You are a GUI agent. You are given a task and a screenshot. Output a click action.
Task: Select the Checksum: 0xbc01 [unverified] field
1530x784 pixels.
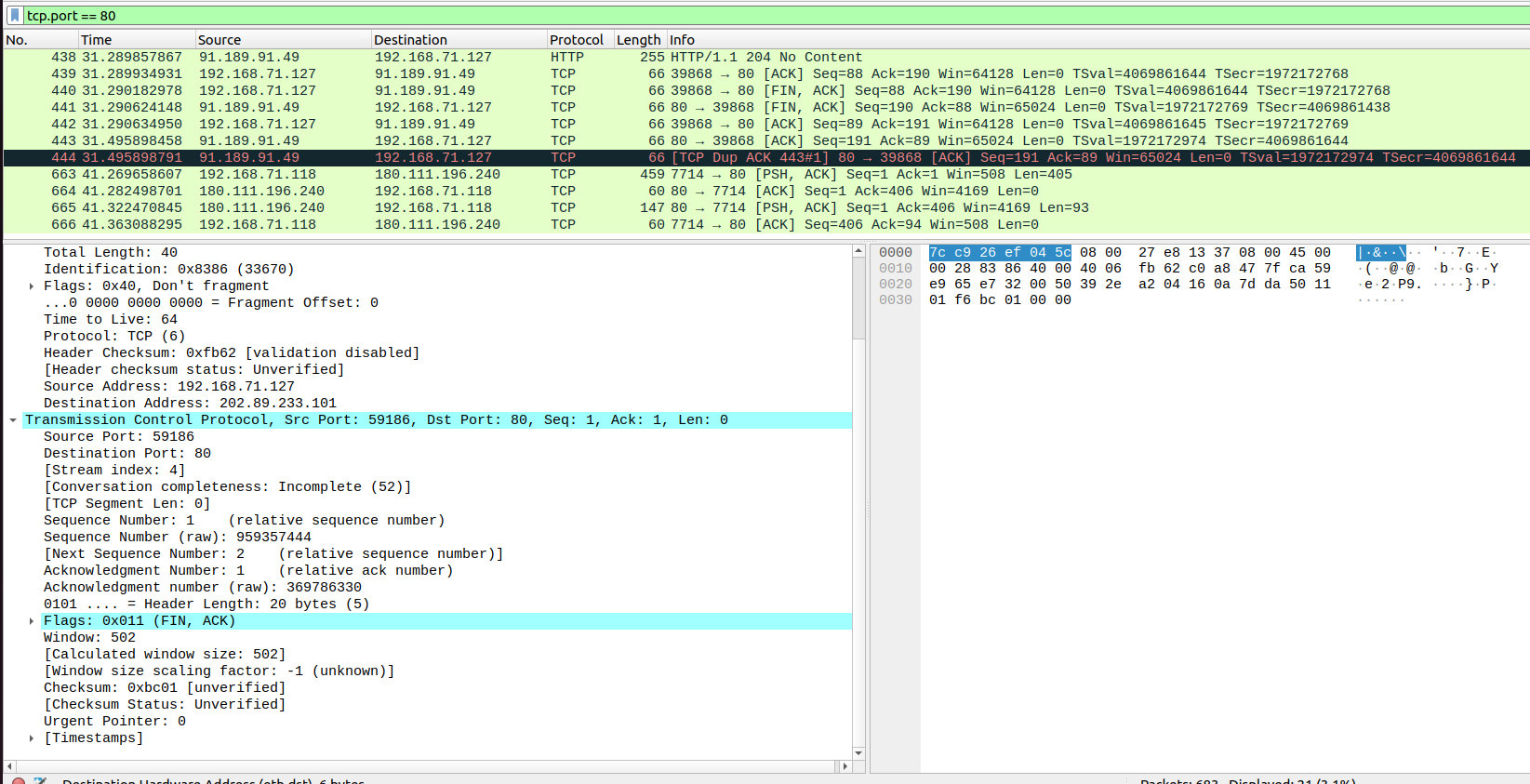(x=165, y=687)
